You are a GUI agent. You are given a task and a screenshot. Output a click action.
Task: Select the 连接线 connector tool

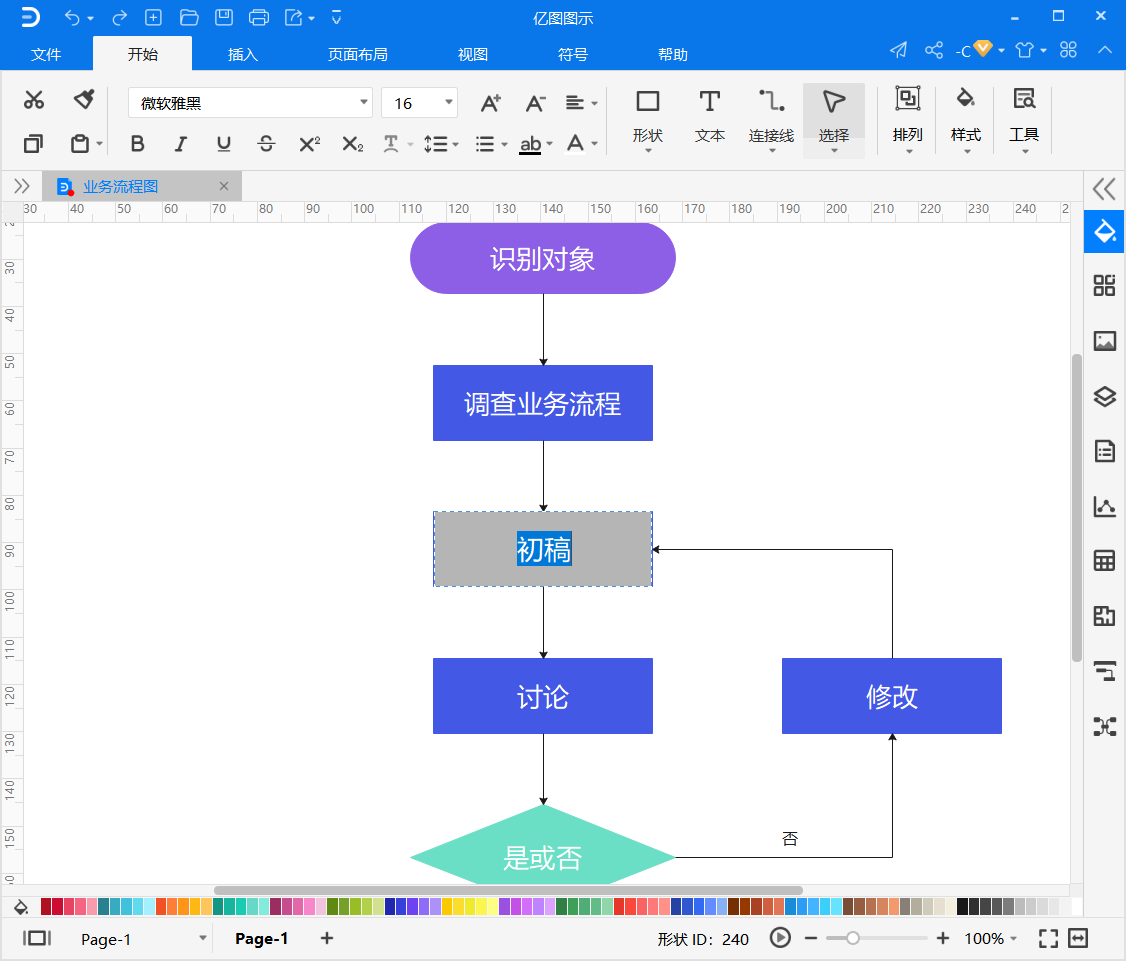tap(771, 119)
